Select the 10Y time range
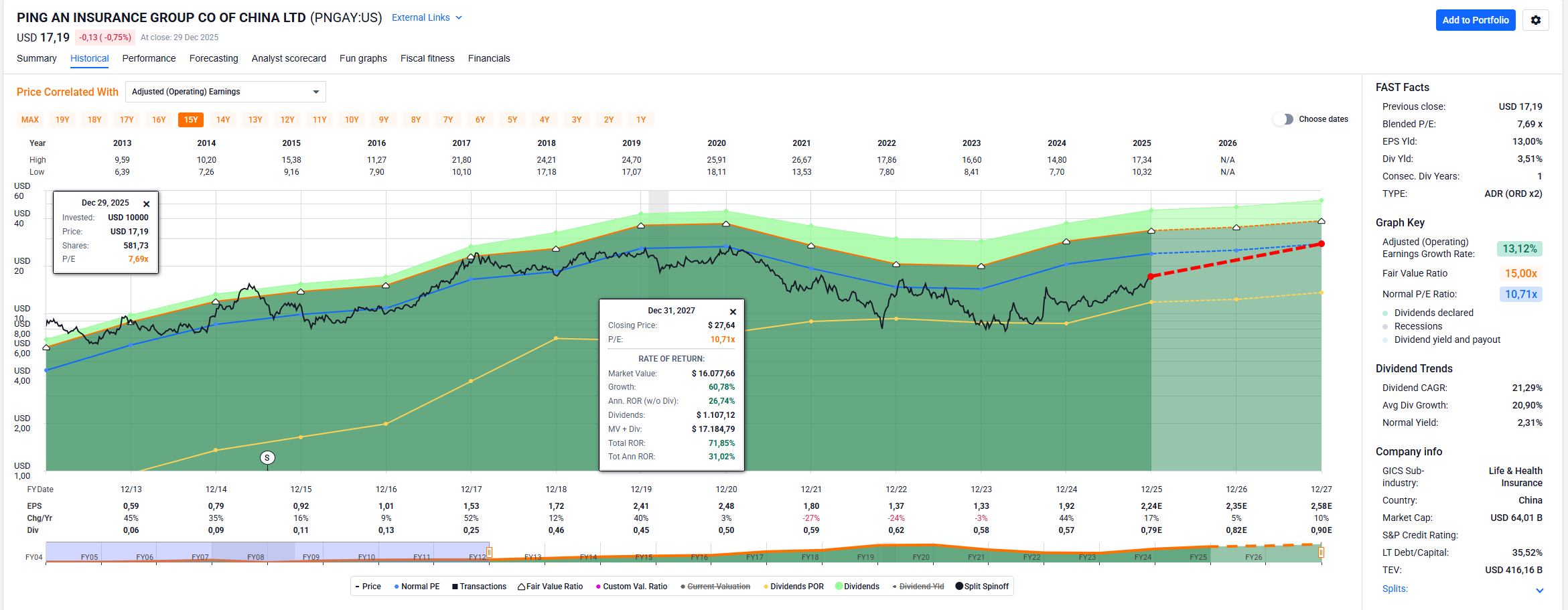1568x610 pixels. [352, 120]
